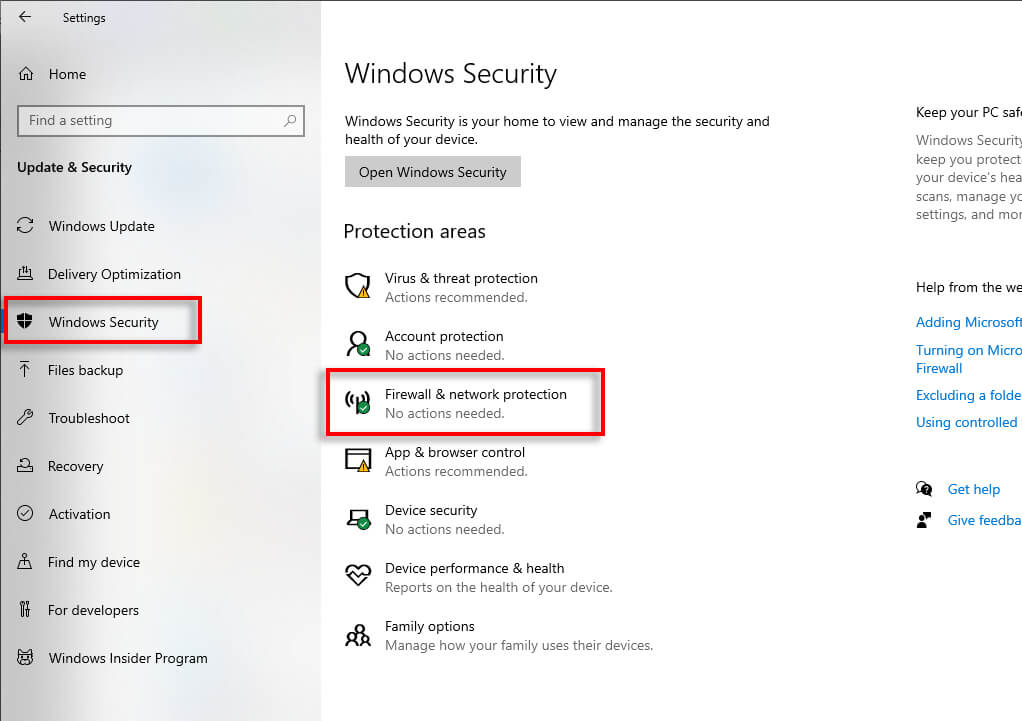Click the Using controlled help link
1022x721 pixels.
coord(966,422)
